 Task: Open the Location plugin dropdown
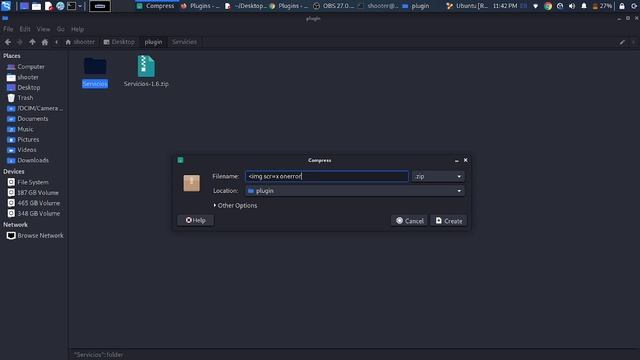click(354, 191)
